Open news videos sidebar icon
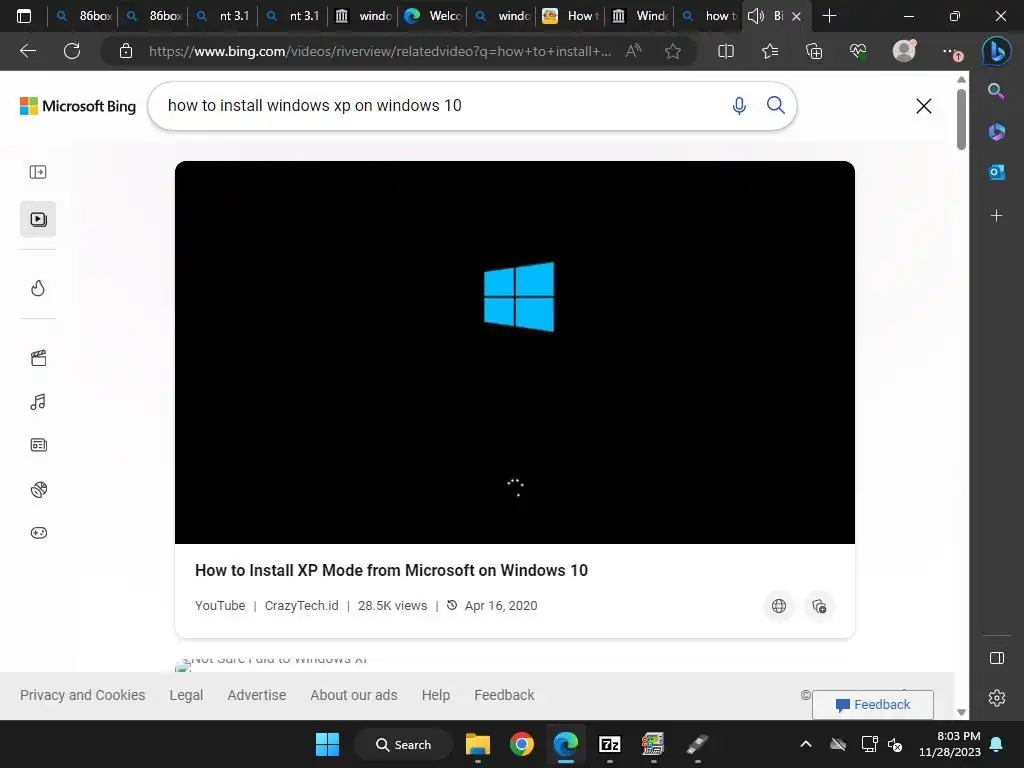Viewport: 1024px width, 768px height. [39, 445]
